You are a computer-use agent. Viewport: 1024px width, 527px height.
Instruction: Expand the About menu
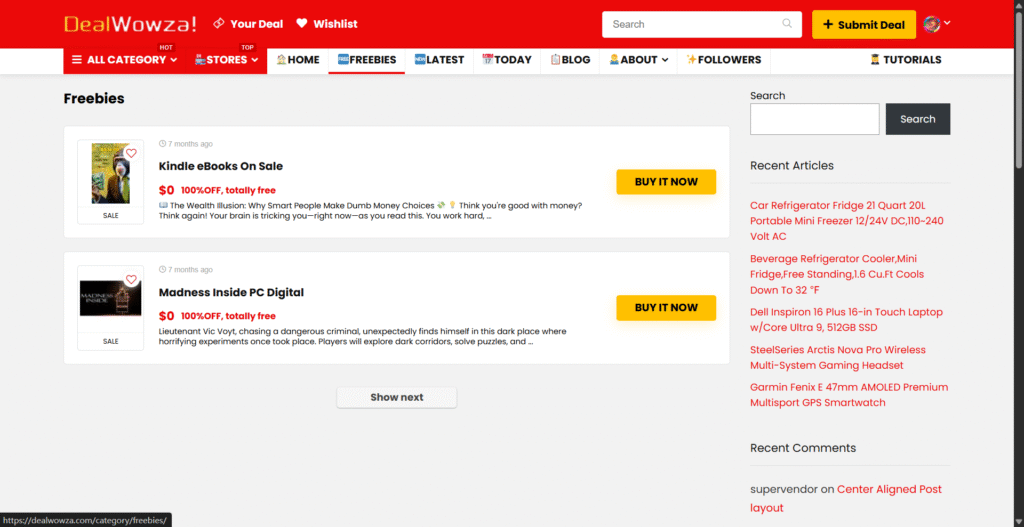point(638,60)
